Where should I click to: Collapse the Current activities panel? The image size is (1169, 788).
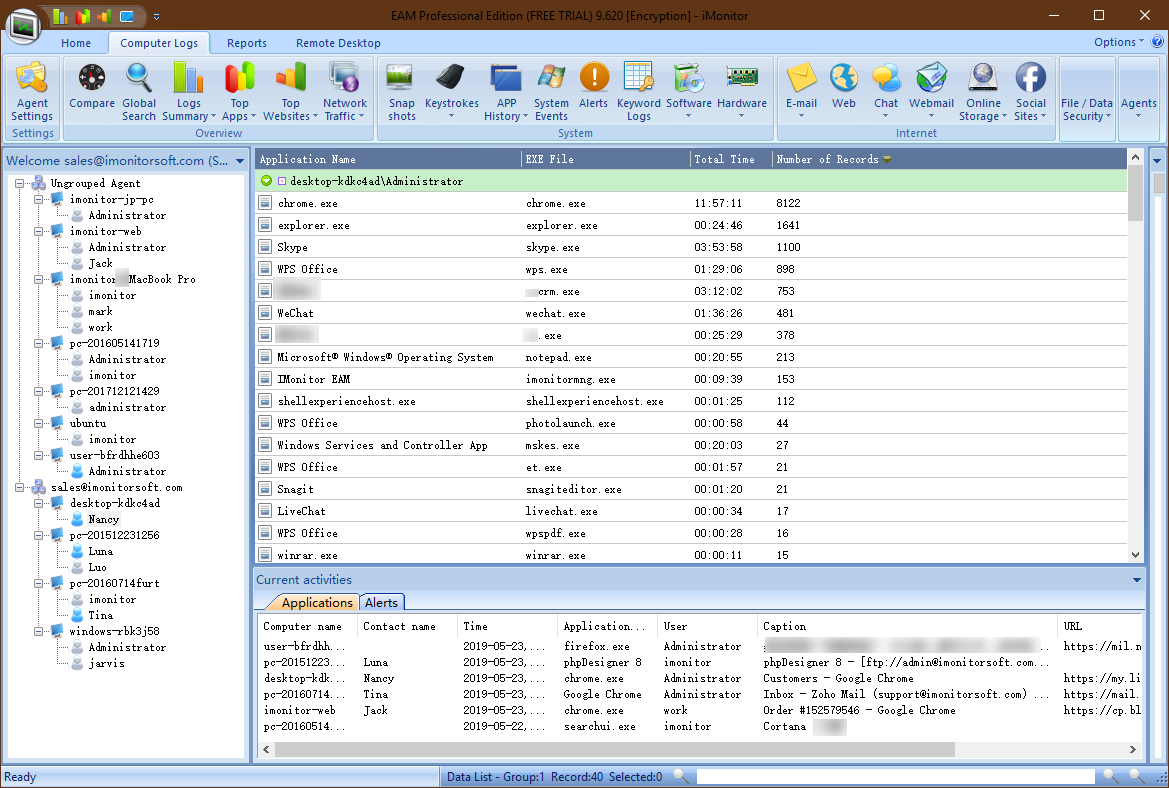[1136, 580]
